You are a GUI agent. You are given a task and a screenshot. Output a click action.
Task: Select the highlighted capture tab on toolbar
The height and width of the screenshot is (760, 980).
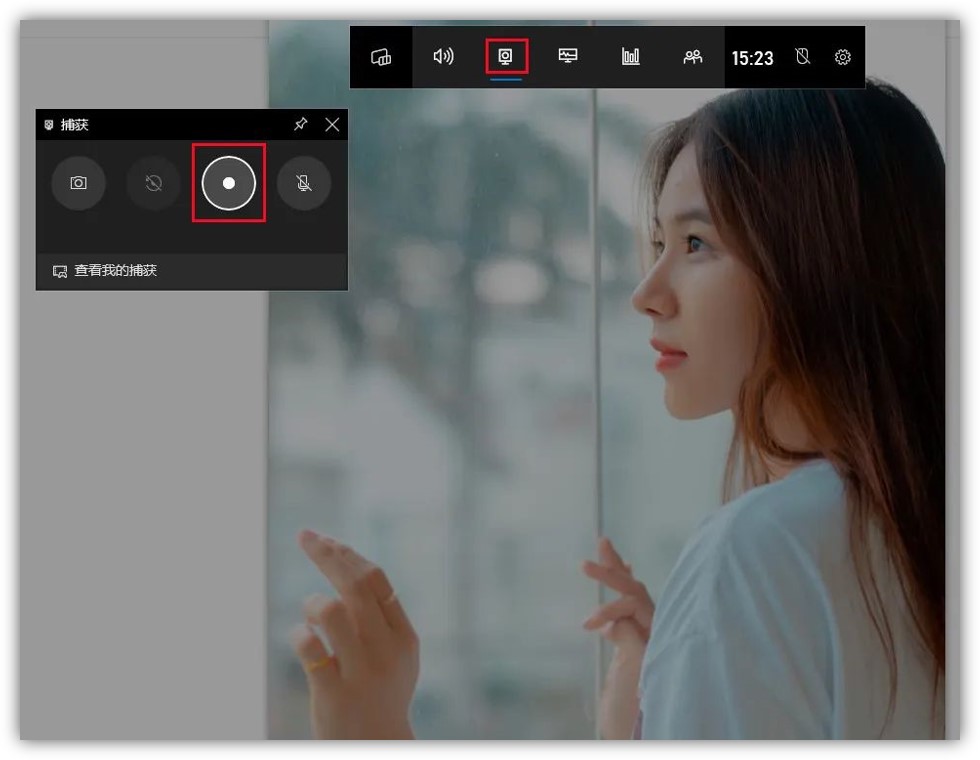(x=506, y=57)
